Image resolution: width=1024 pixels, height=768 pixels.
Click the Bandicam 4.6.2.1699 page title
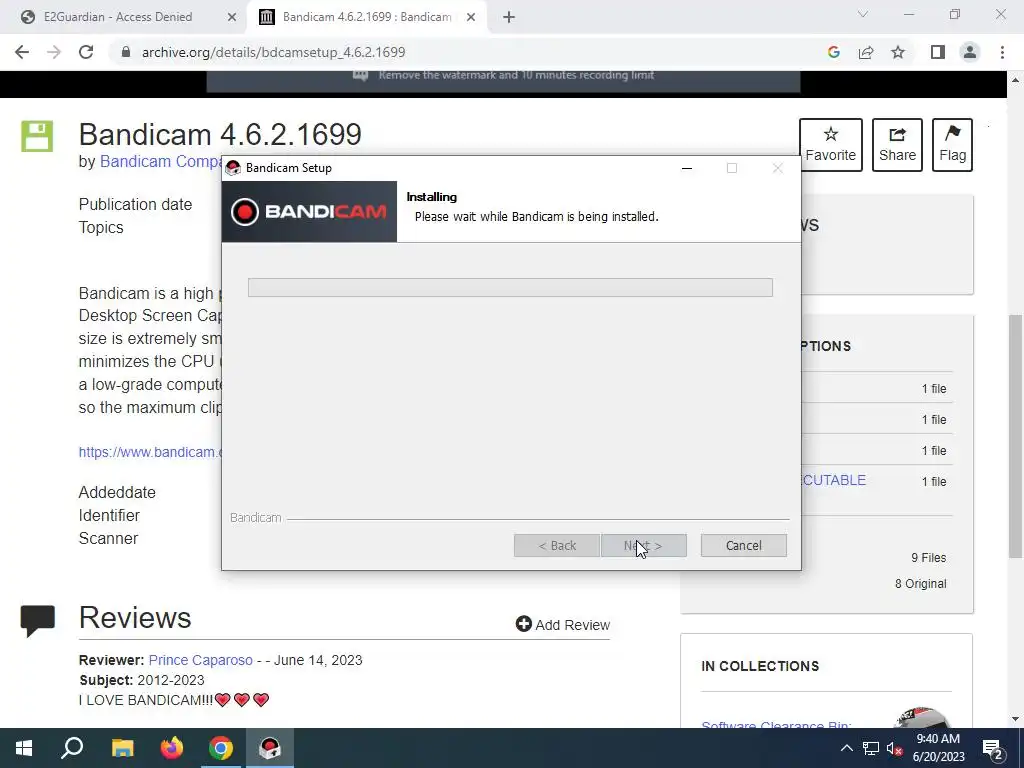tap(220, 135)
